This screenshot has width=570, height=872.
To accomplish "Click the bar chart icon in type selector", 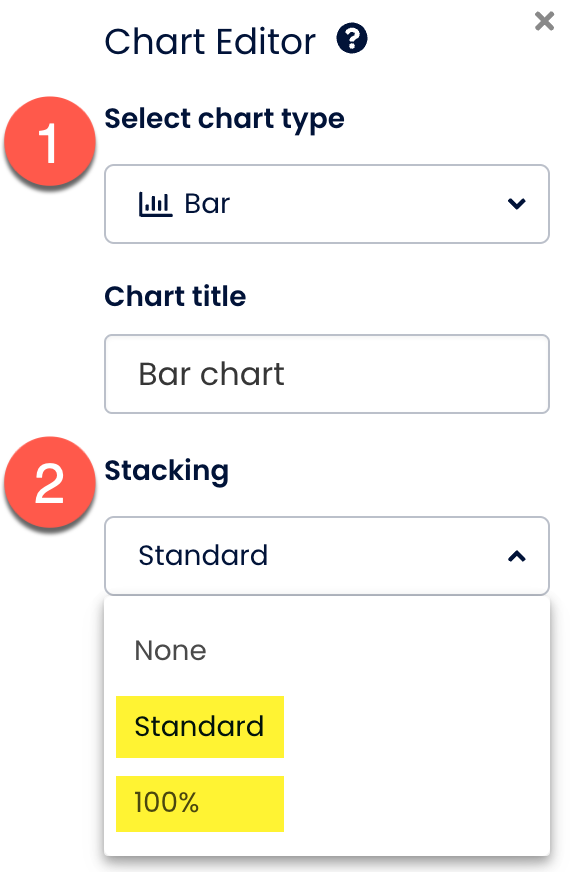I will click(x=155, y=204).
